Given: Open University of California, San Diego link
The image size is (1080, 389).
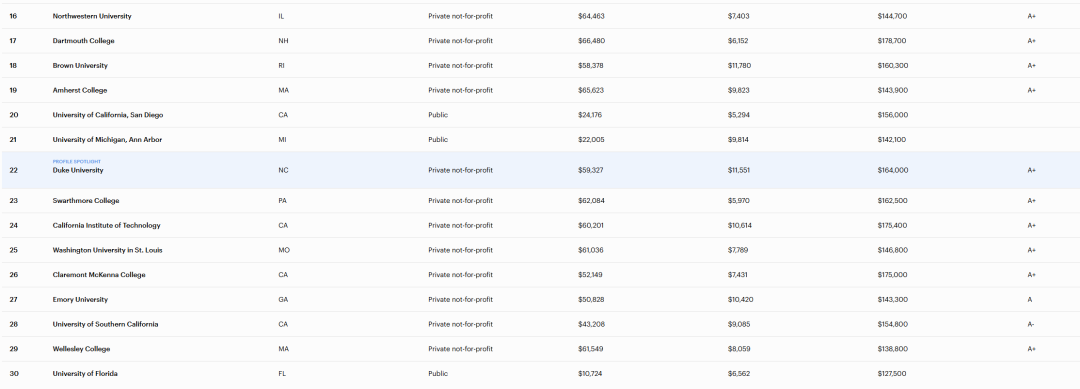Looking at the screenshot, I should 107,115.
